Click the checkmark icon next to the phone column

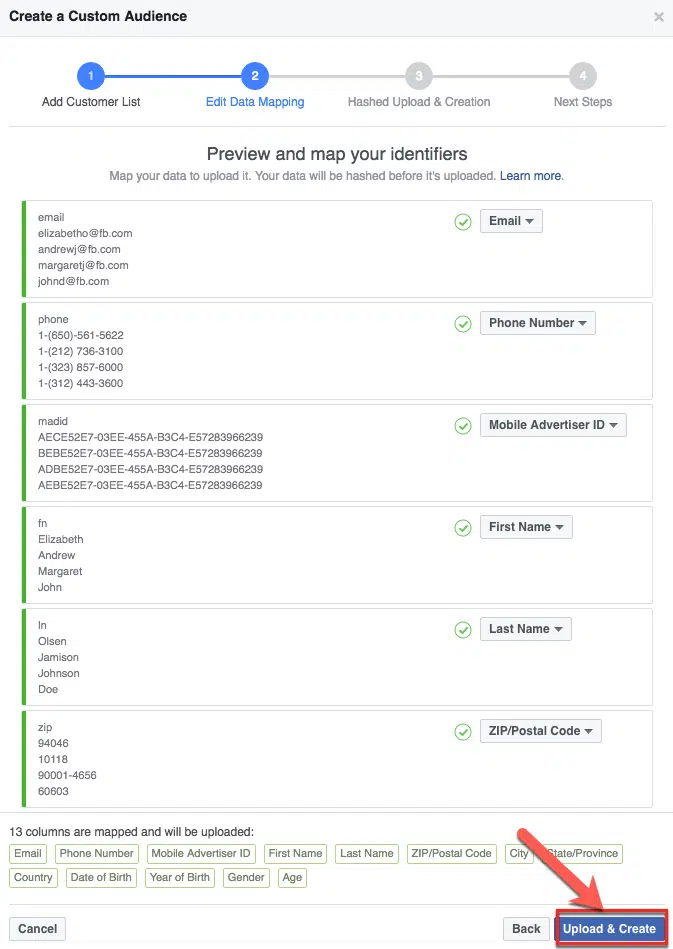click(x=462, y=324)
